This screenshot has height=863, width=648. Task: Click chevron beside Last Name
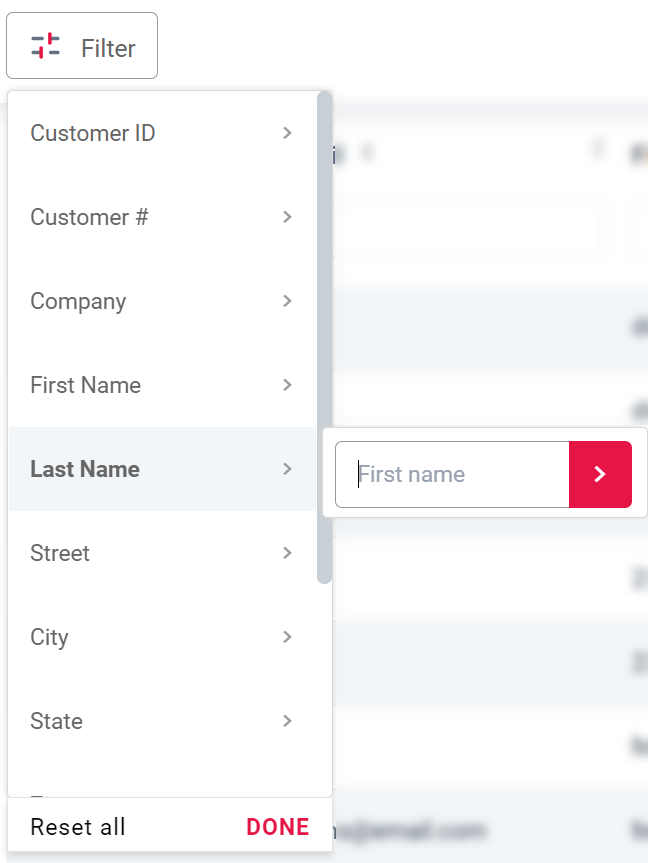point(287,469)
